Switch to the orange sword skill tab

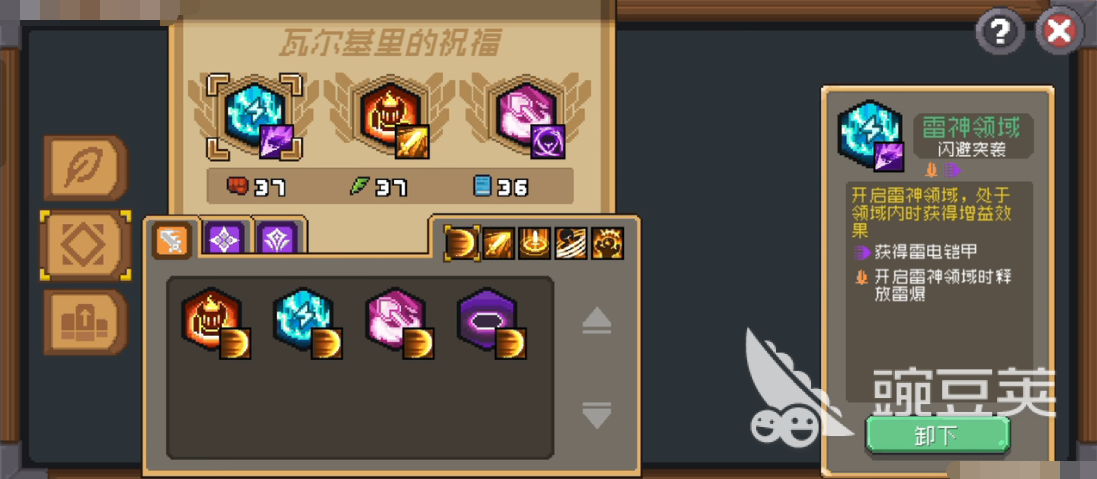pos(172,241)
